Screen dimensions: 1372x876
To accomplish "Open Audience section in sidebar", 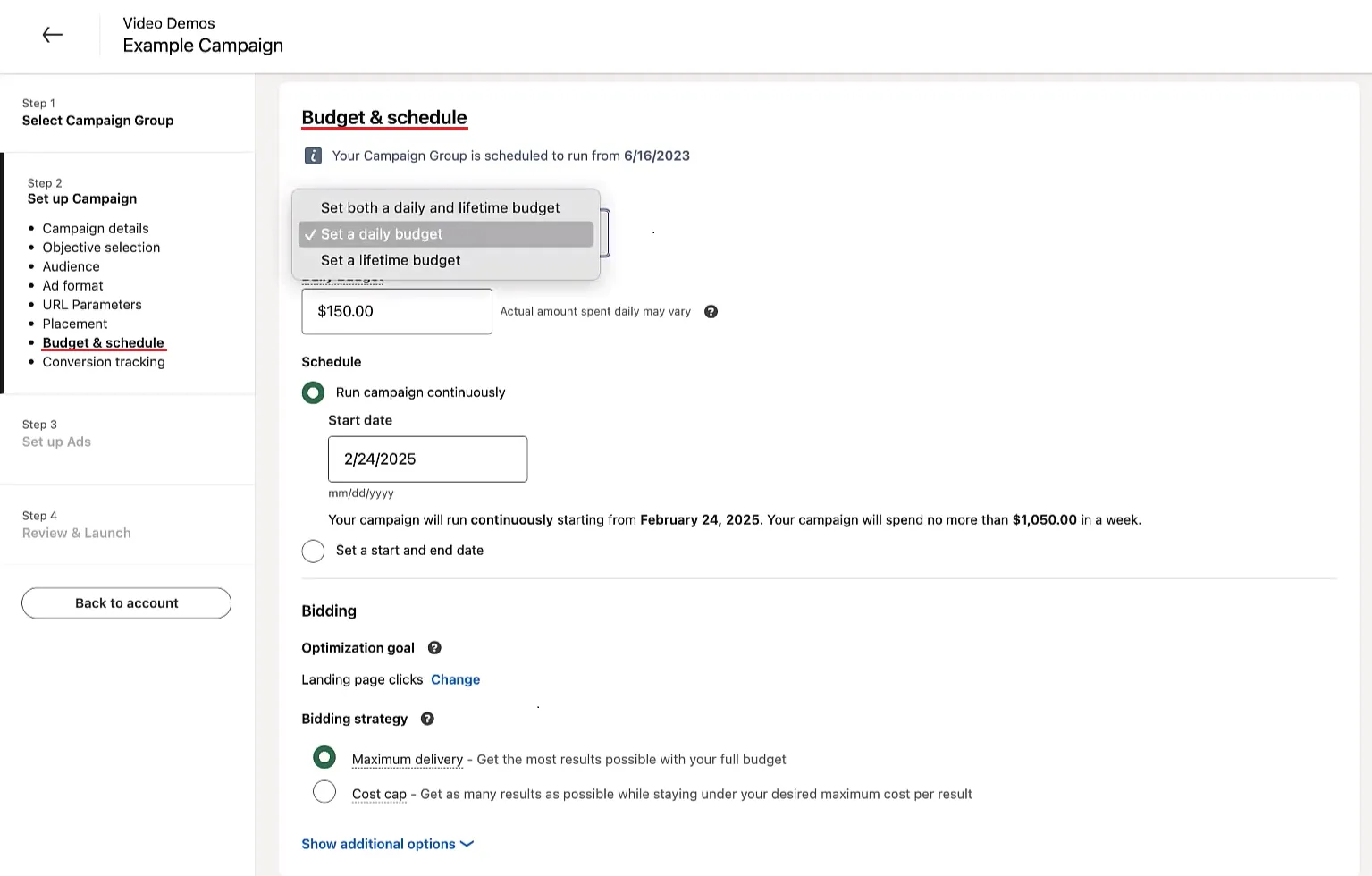I will (x=72, y=266).
